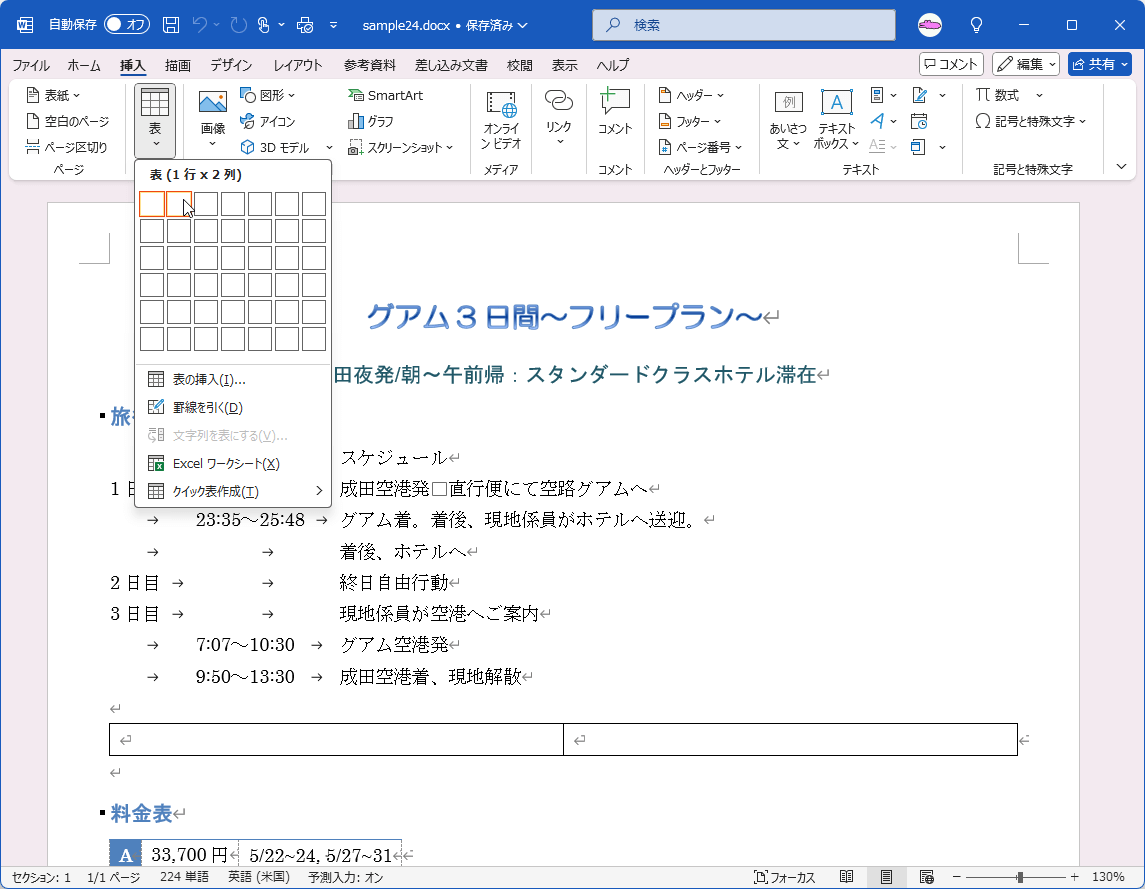The width and height of the screenshot is (1145, 889).
Task: Click the zoom out minus button
Action: point(957,877)
